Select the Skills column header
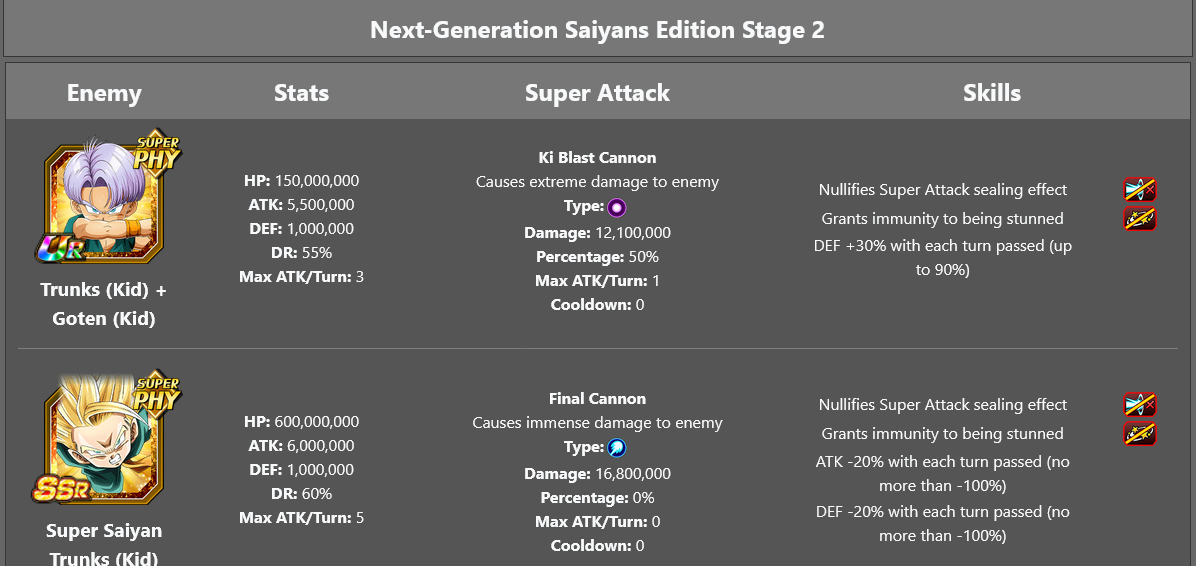Screen dimensions: 1196x566 (x=992, y=93)
